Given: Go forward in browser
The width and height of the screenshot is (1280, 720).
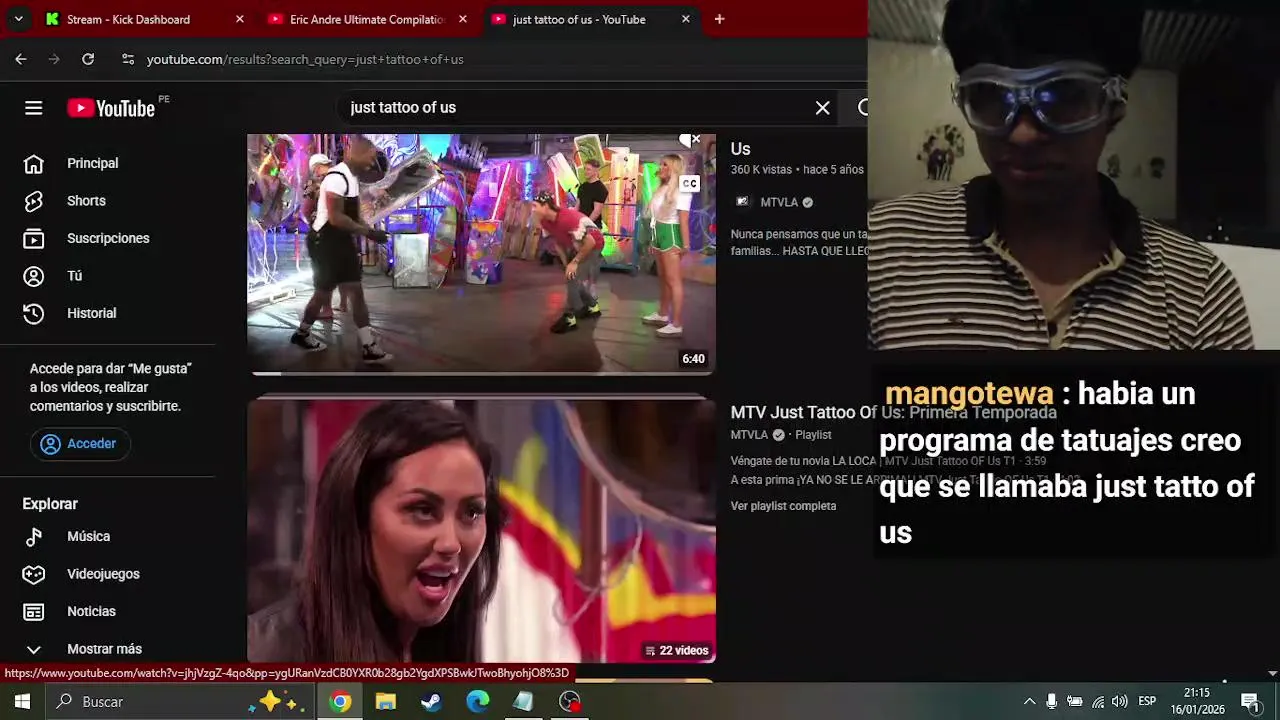Looking at the screenshot, I should [x=54, y=59].
